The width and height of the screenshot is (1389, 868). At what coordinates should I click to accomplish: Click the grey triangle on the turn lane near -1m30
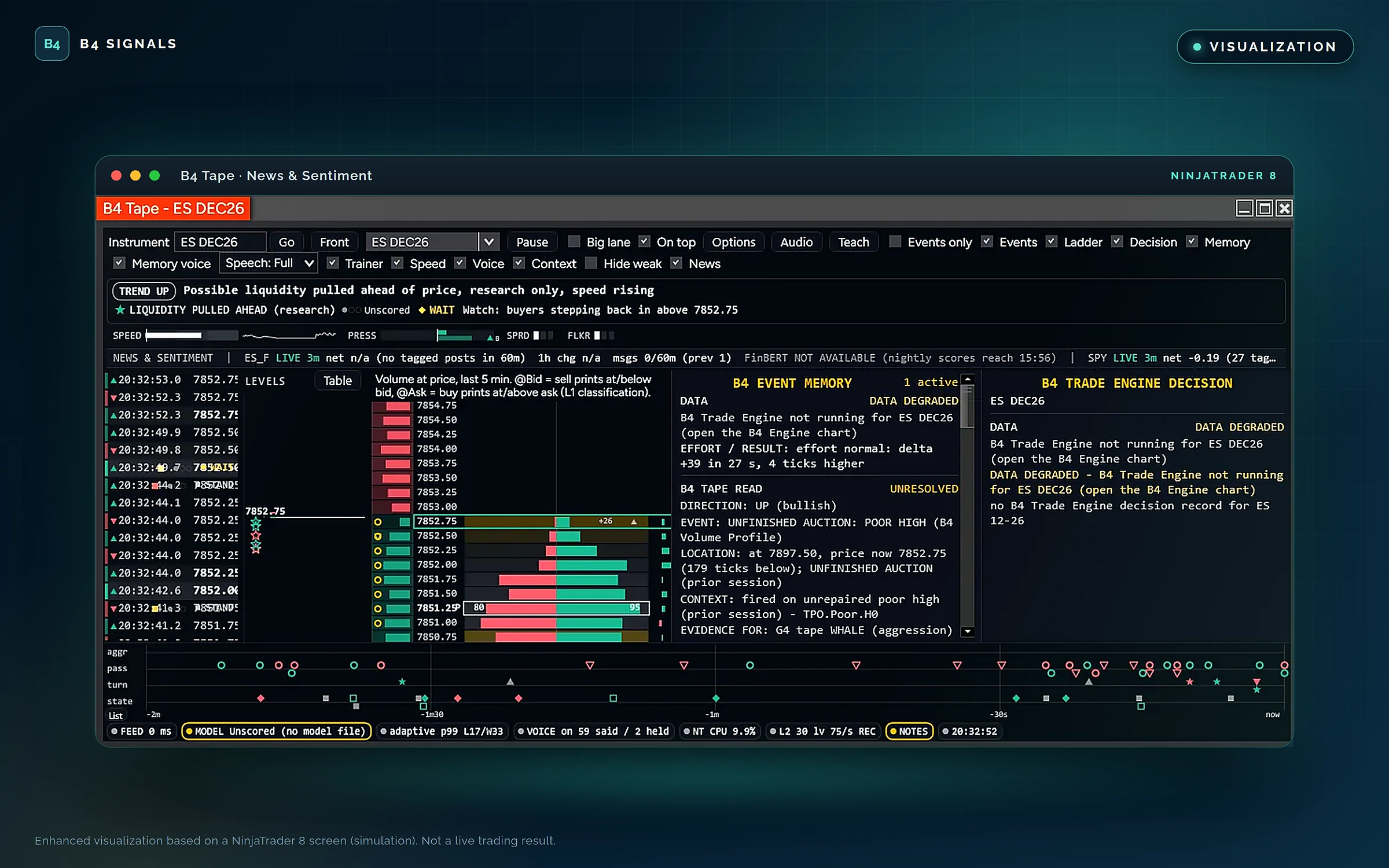point(510,682)
